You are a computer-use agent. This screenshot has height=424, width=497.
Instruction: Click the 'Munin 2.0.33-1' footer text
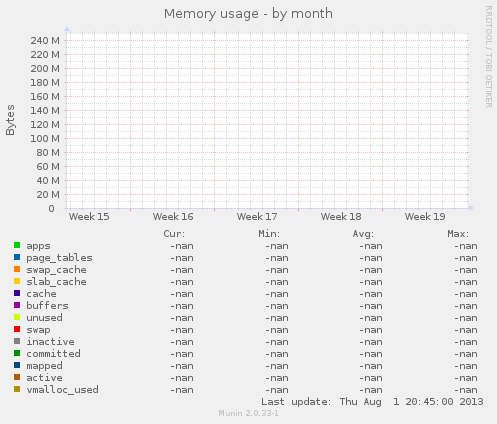click(x=248, y=413)
